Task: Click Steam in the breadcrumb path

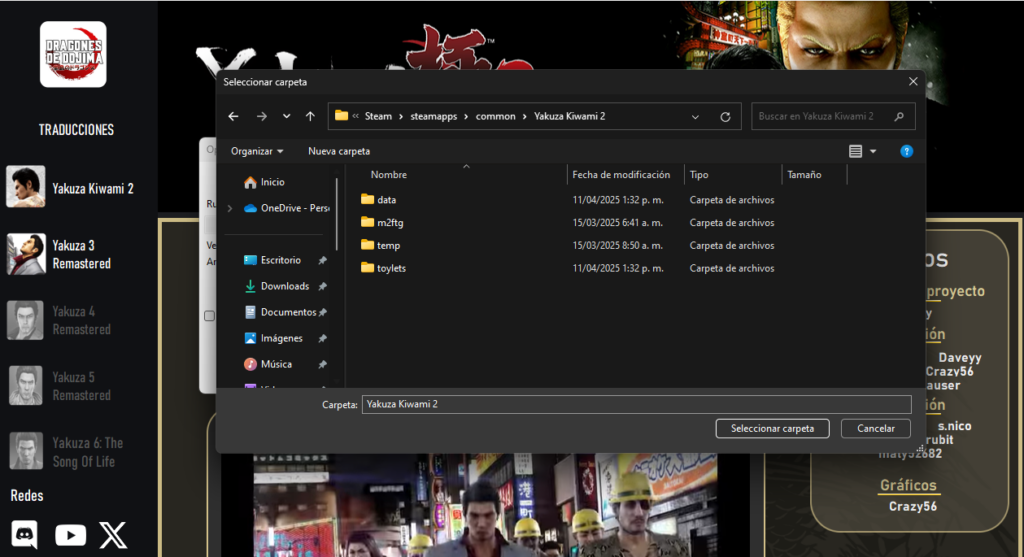Action: (x=378, y=116)
